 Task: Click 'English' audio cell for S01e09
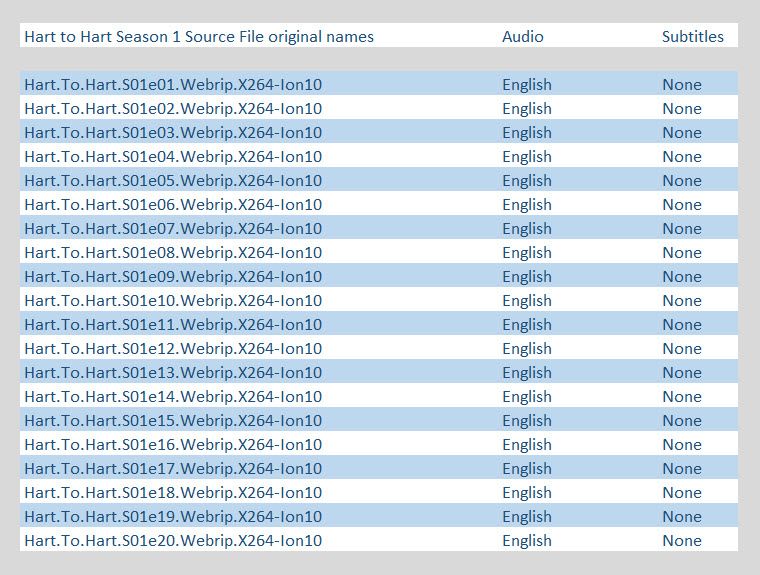[x=527, y=276]
